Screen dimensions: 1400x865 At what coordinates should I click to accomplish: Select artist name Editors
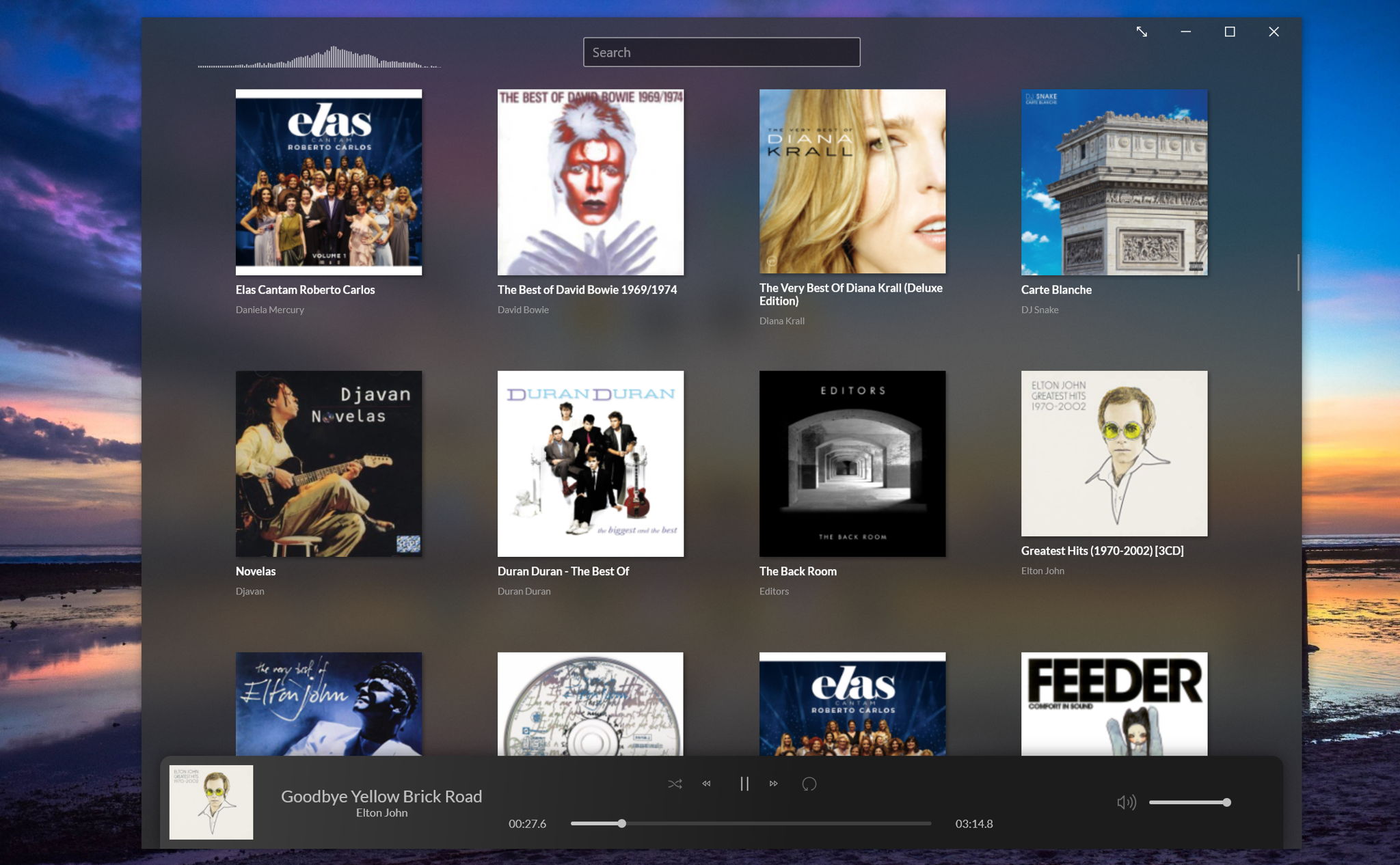tap(774, 591)
